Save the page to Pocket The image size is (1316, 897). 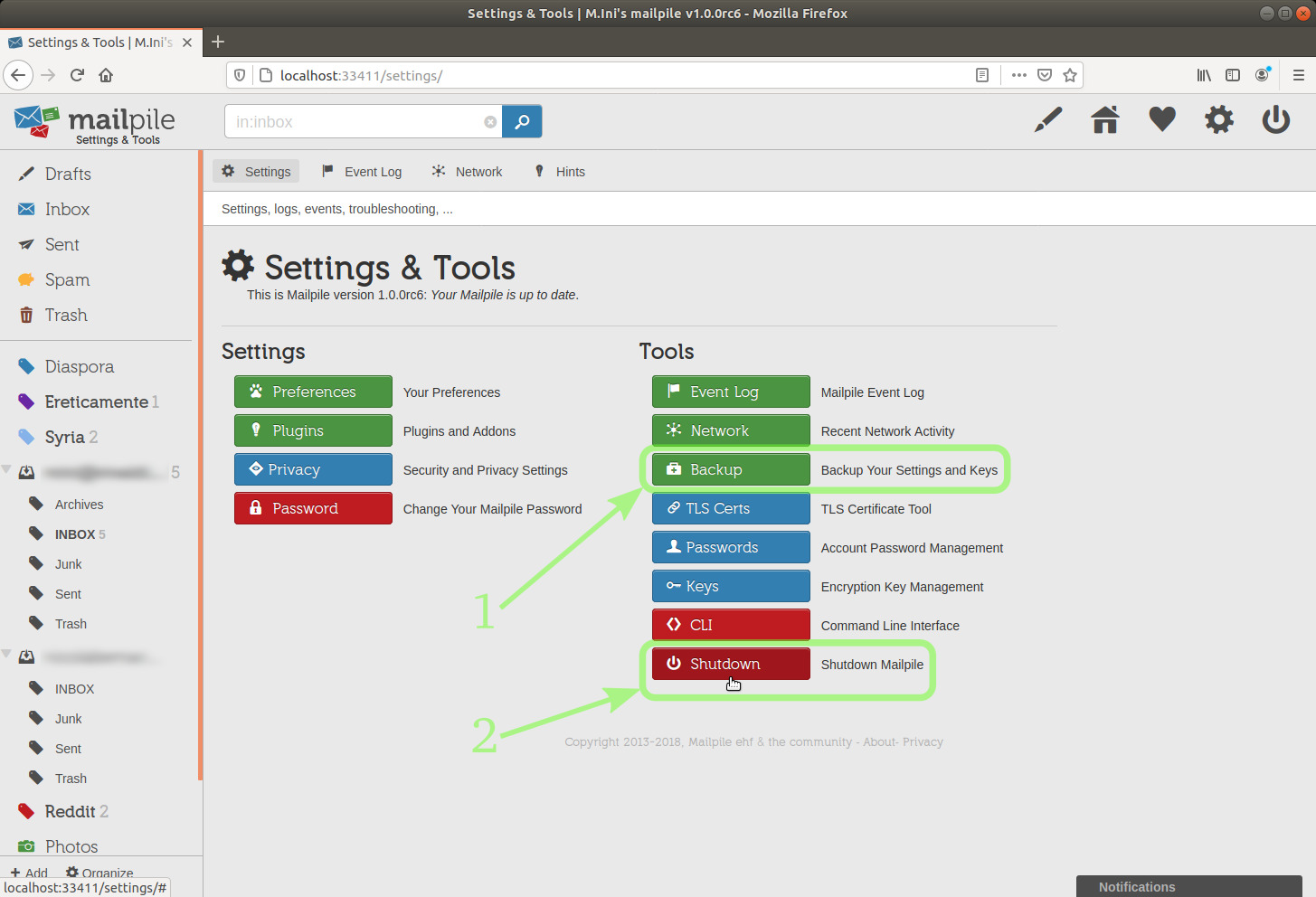[x=1045, y=75]
